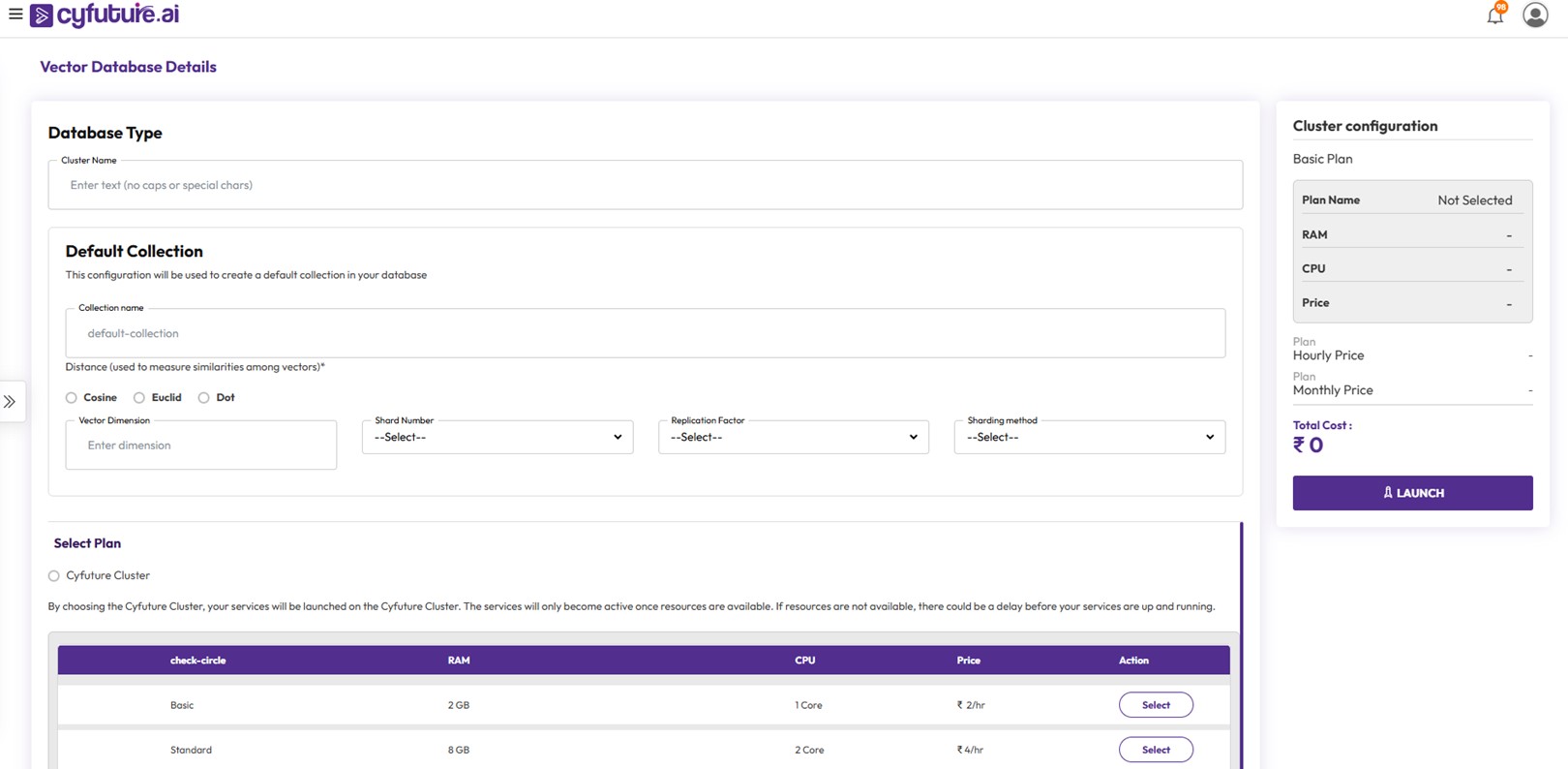Select the Basic plan
This screenshot has height=769, width=1568.
pos(1156,705)
